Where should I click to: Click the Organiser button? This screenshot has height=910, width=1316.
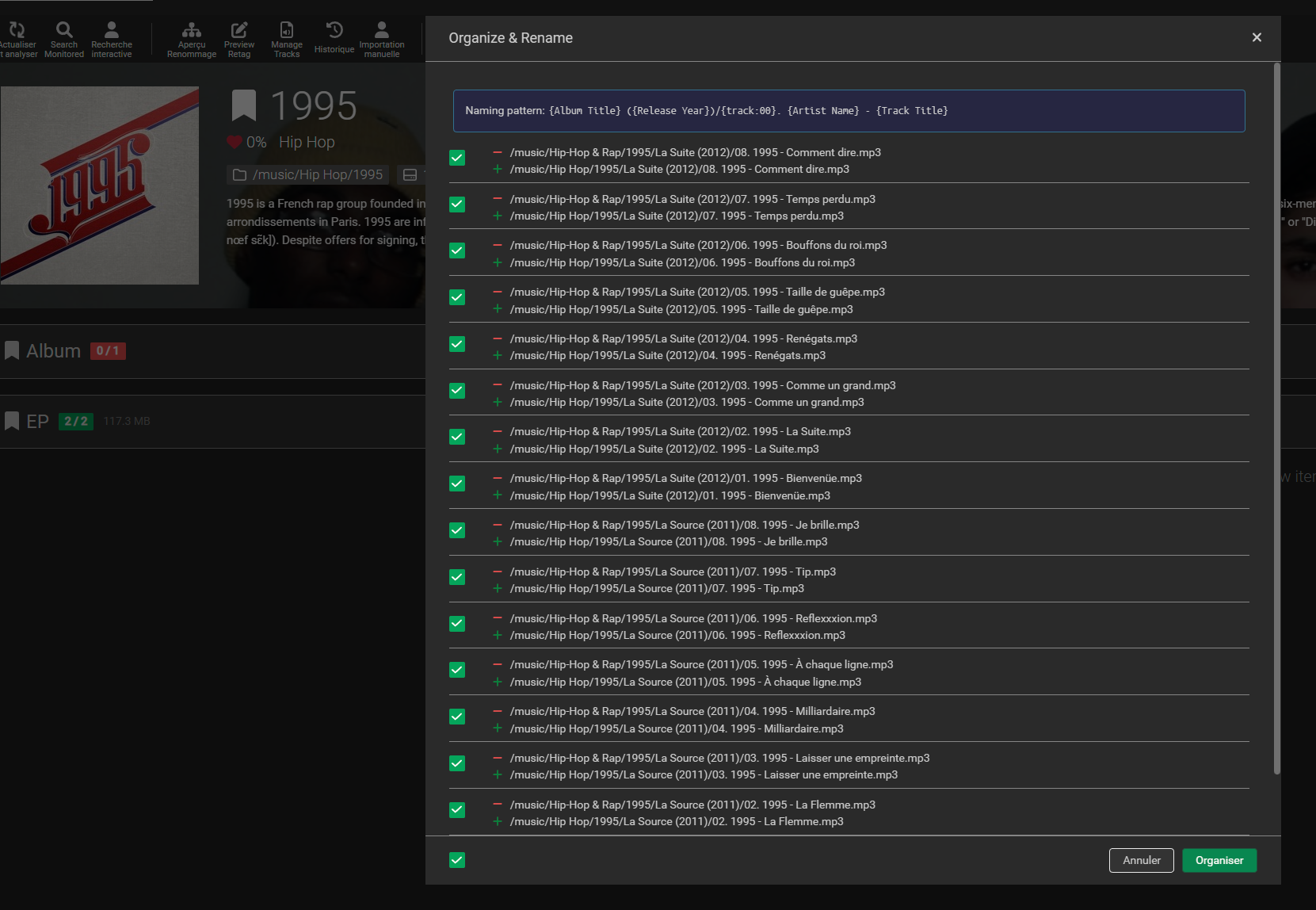(1219, 860)
